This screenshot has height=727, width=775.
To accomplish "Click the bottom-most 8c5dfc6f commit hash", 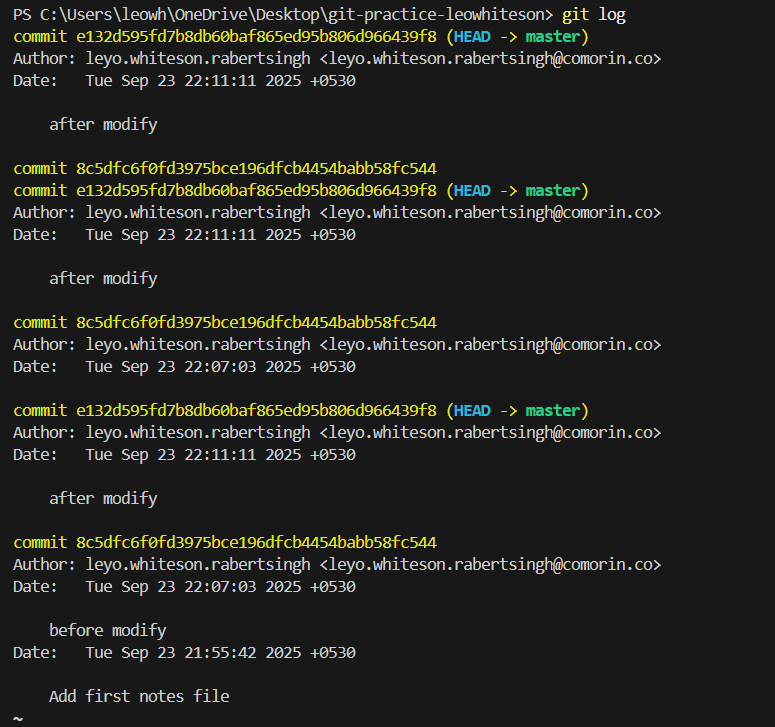I will click(x=256, y=542).
